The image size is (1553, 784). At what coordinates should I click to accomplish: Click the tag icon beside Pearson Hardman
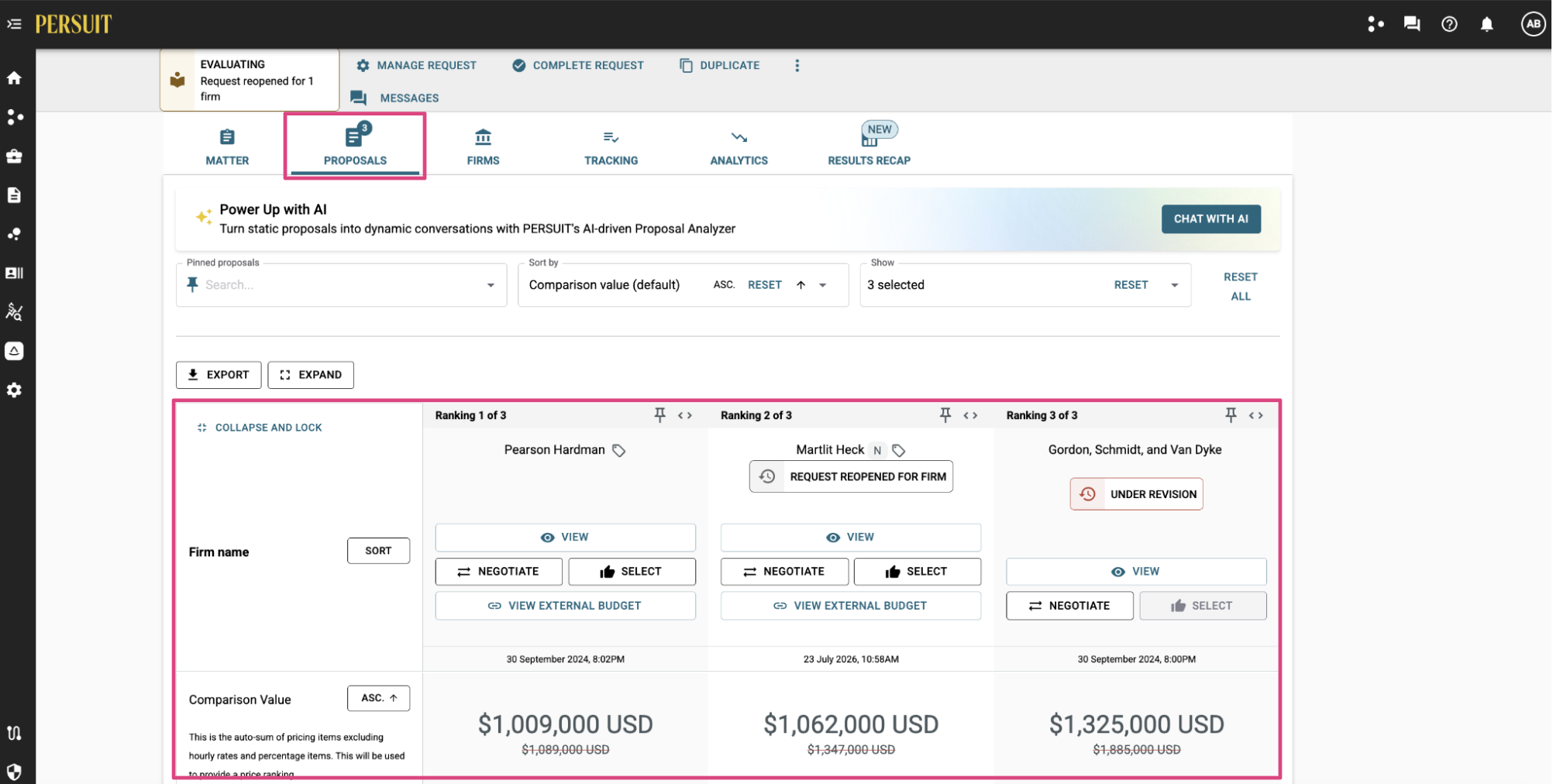pos(619,451)
